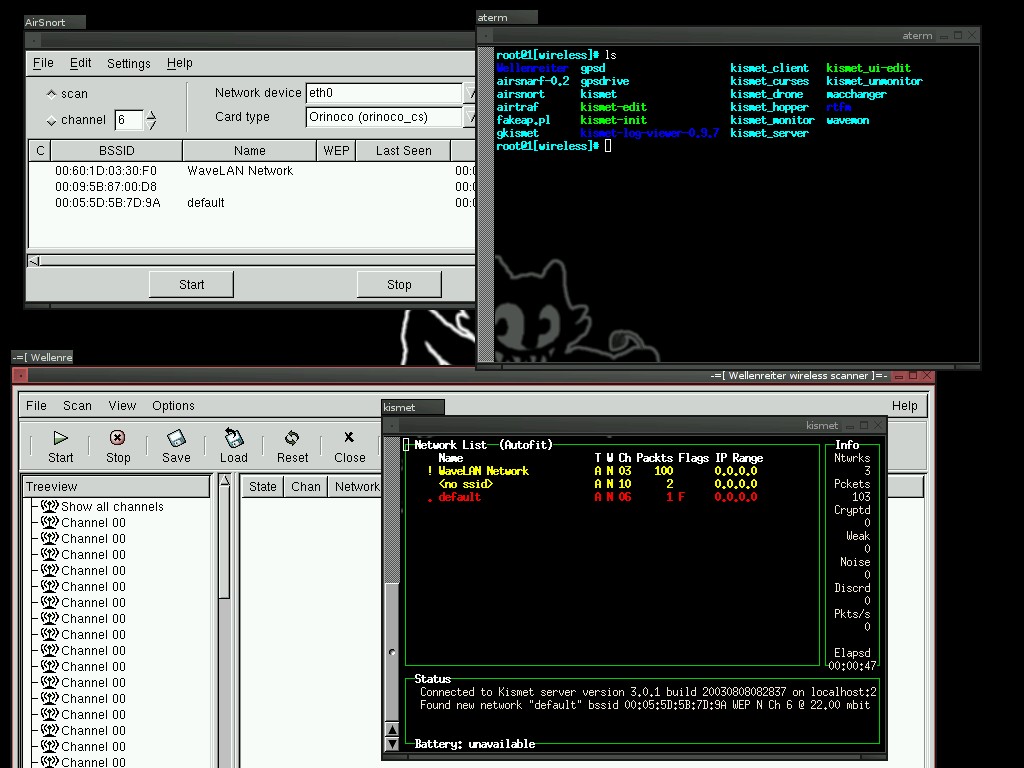The width and height of the screenshot is (1024, 768).
Task: Click the AirSnort channel number field
Action: tap(129, 120)
